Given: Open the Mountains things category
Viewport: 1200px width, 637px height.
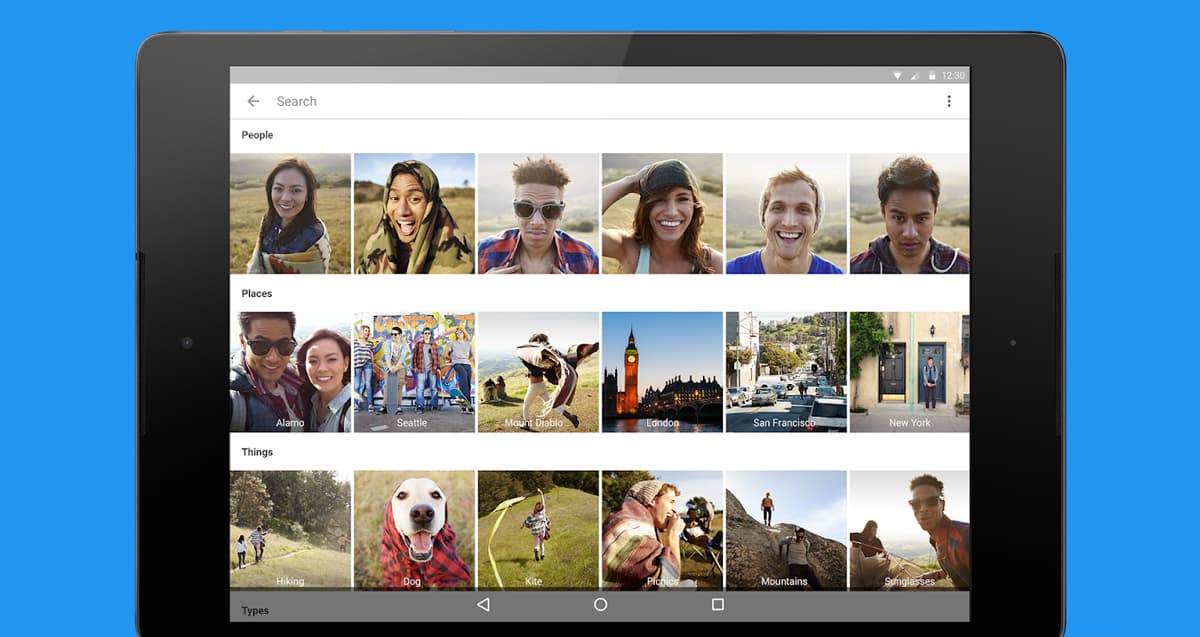Looking at the screenshot, I should pos(786,530).
